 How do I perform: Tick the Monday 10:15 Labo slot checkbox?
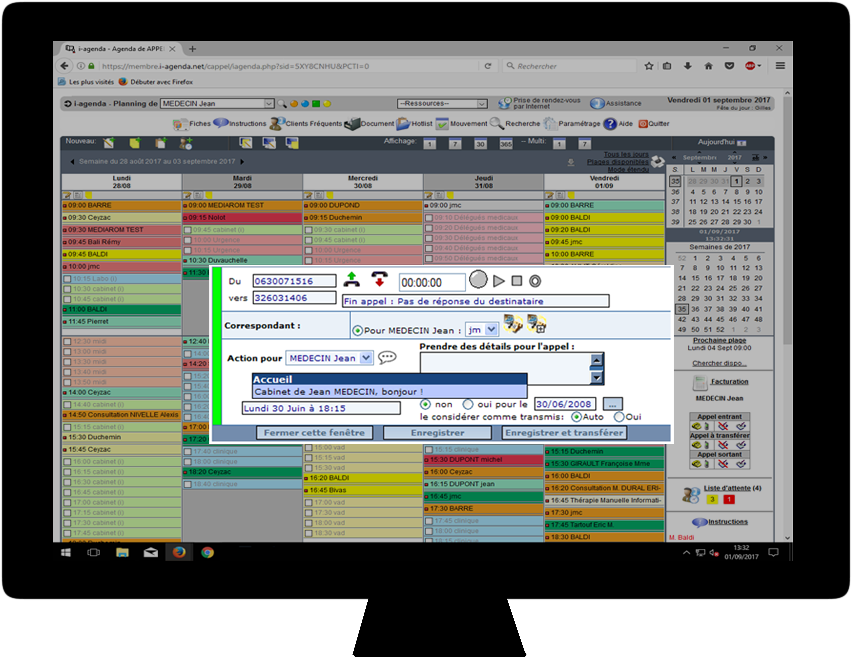(67, 279)
